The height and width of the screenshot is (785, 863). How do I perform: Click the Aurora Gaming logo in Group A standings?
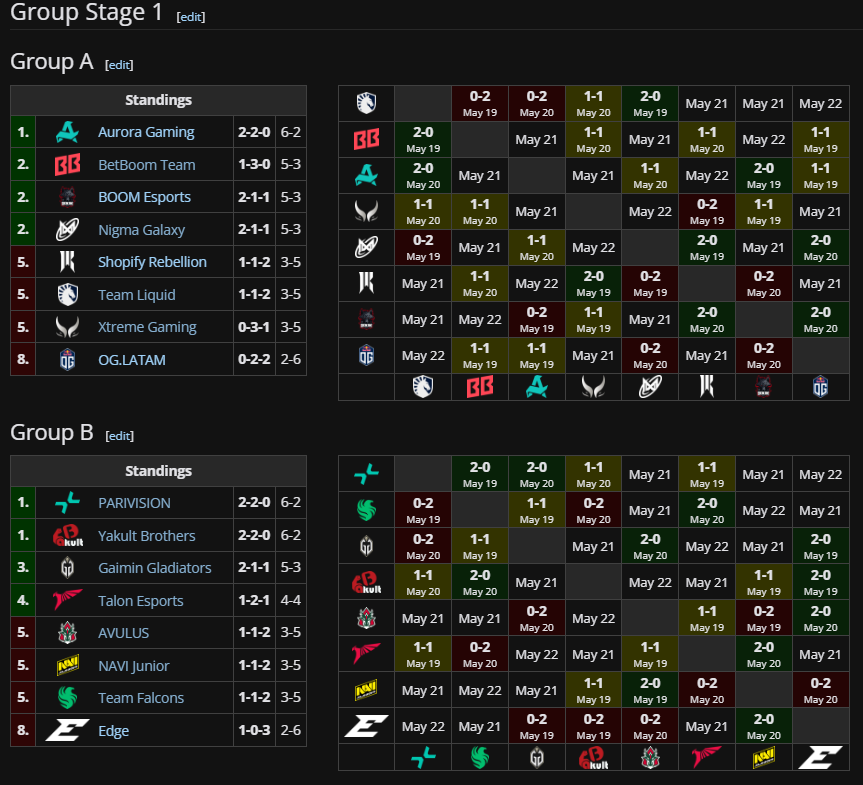[x=68, y=132]
